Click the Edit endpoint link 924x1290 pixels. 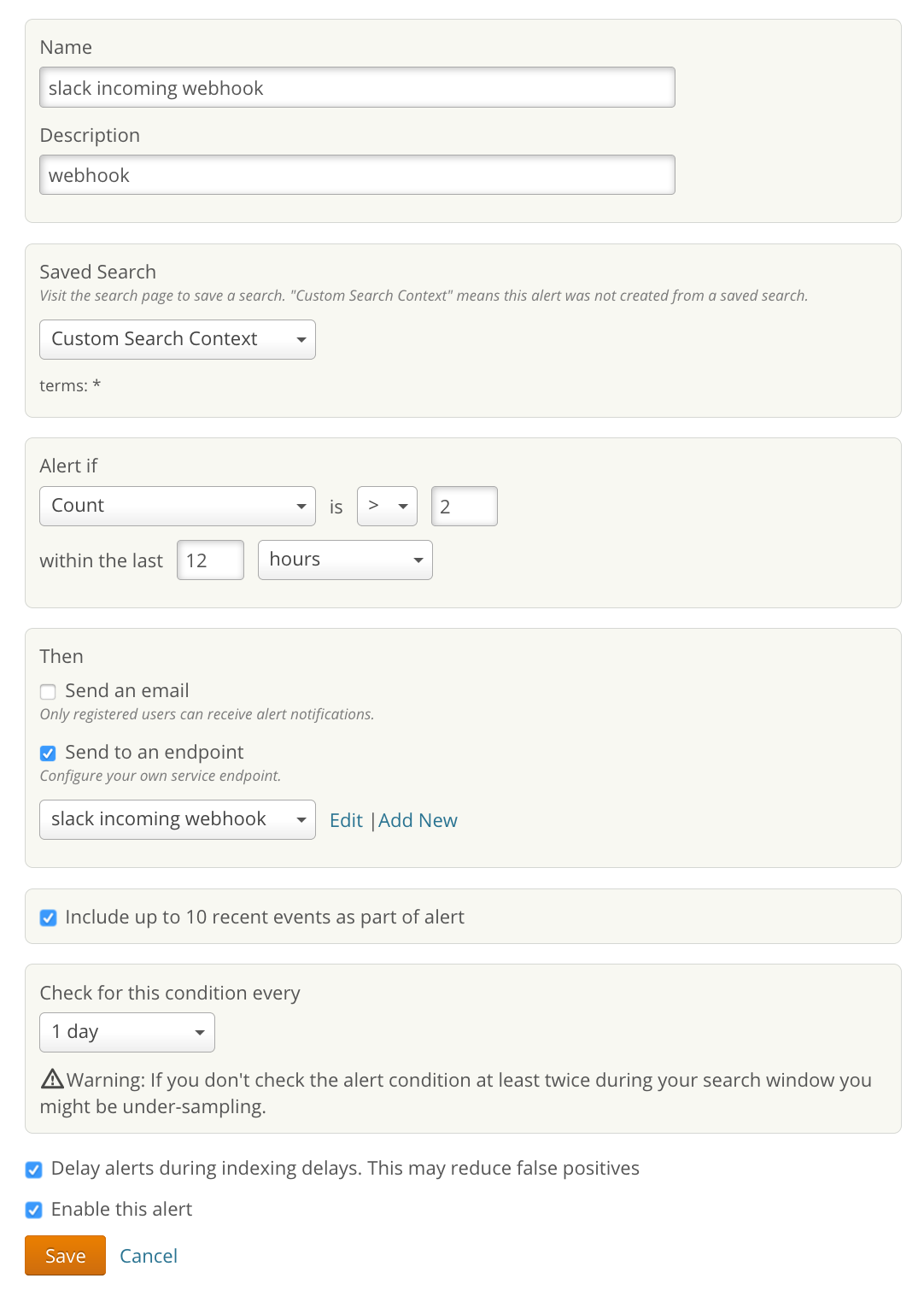tap(346, 821)
